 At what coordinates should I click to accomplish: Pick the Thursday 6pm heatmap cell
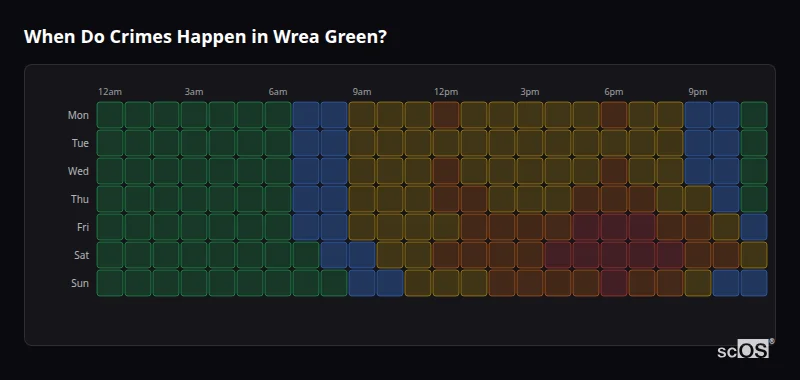614,199
